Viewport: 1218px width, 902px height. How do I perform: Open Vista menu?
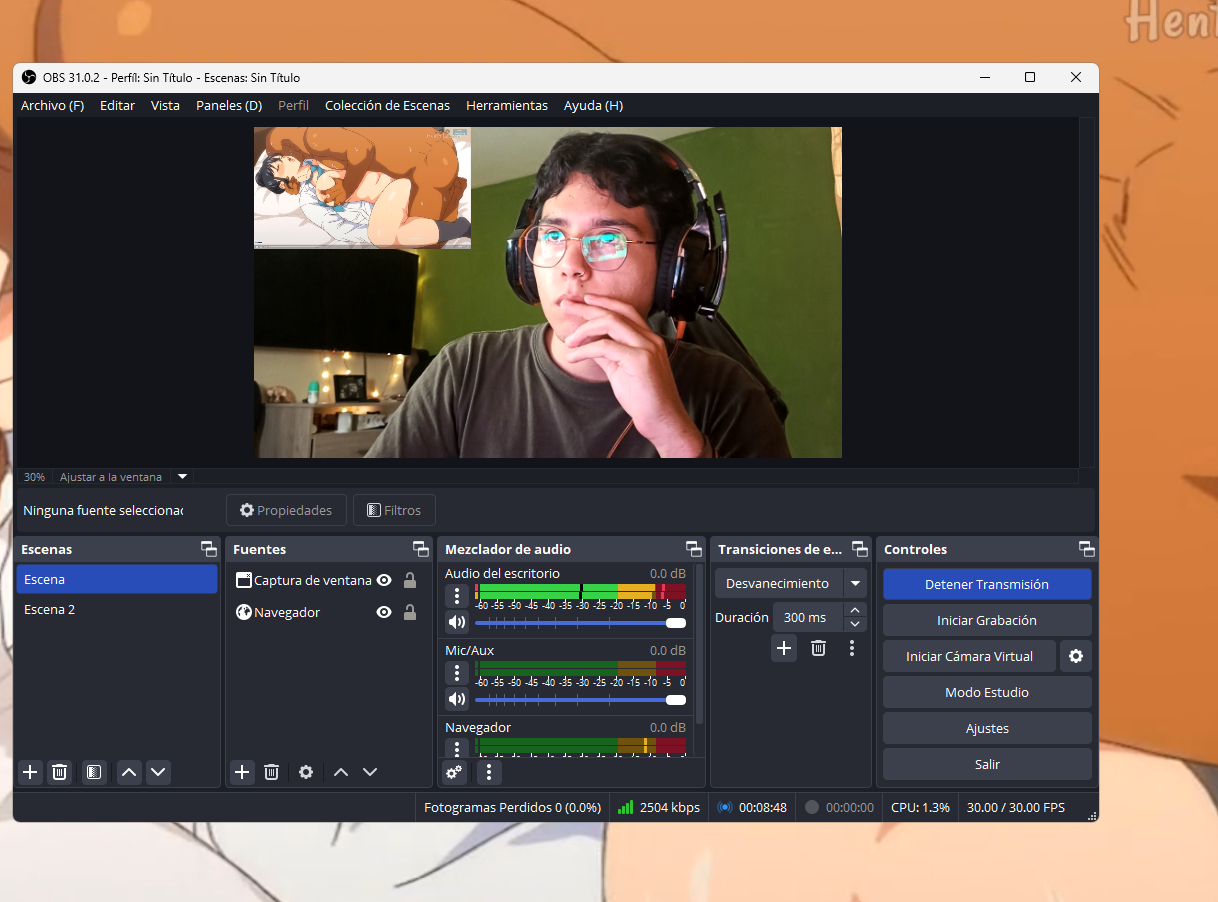click(165, 105)
